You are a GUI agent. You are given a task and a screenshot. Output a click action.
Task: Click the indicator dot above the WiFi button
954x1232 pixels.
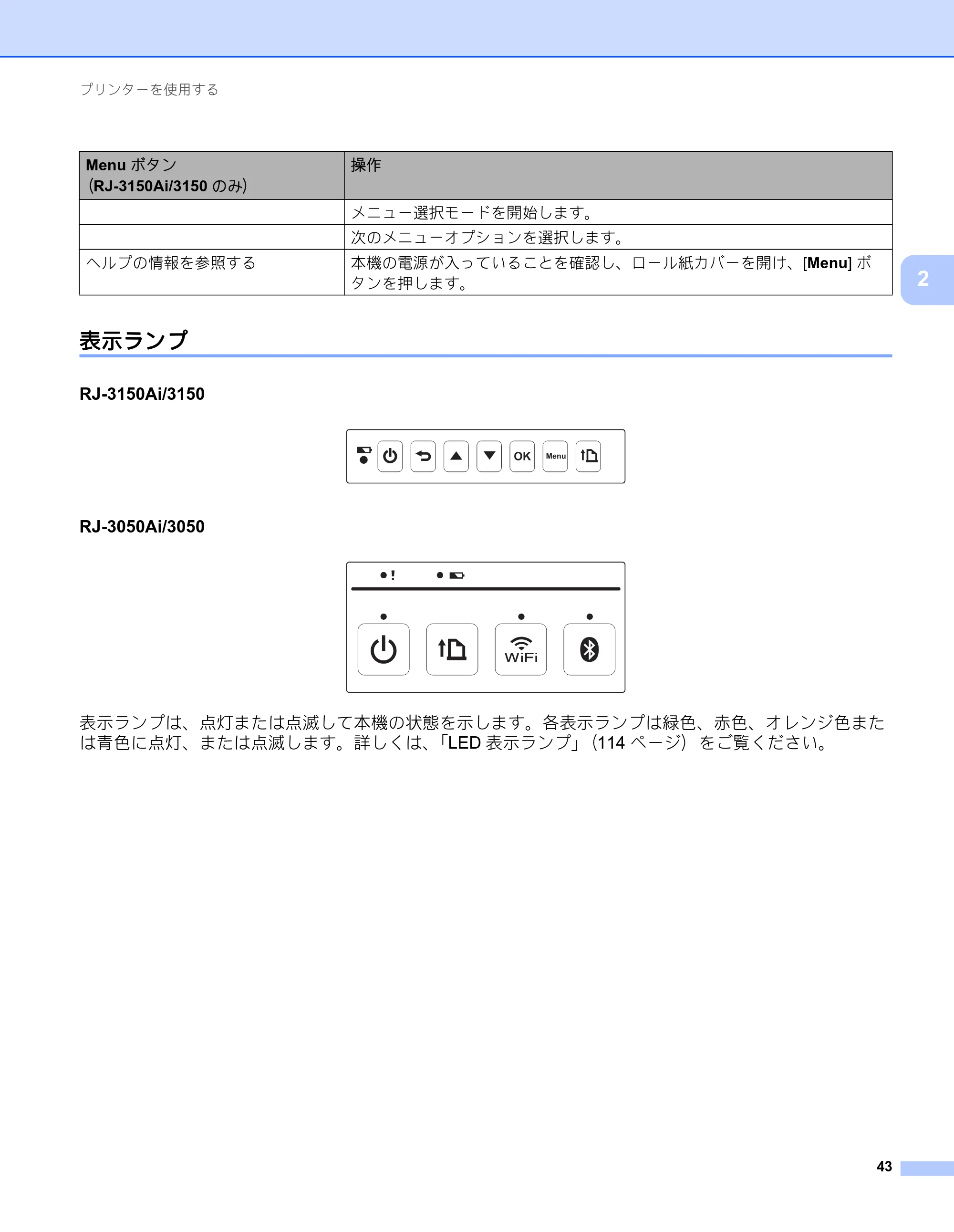click(x=521, y=616)
